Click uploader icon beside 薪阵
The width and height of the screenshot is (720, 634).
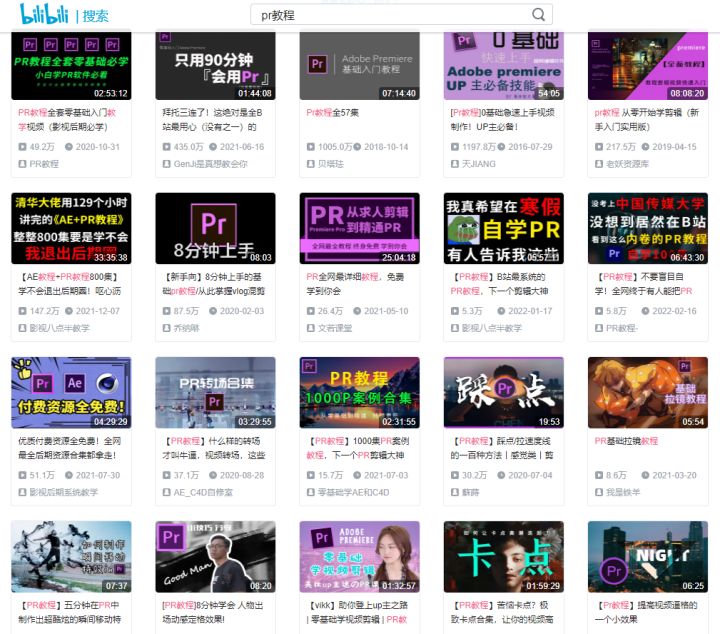tap(455, 493)
